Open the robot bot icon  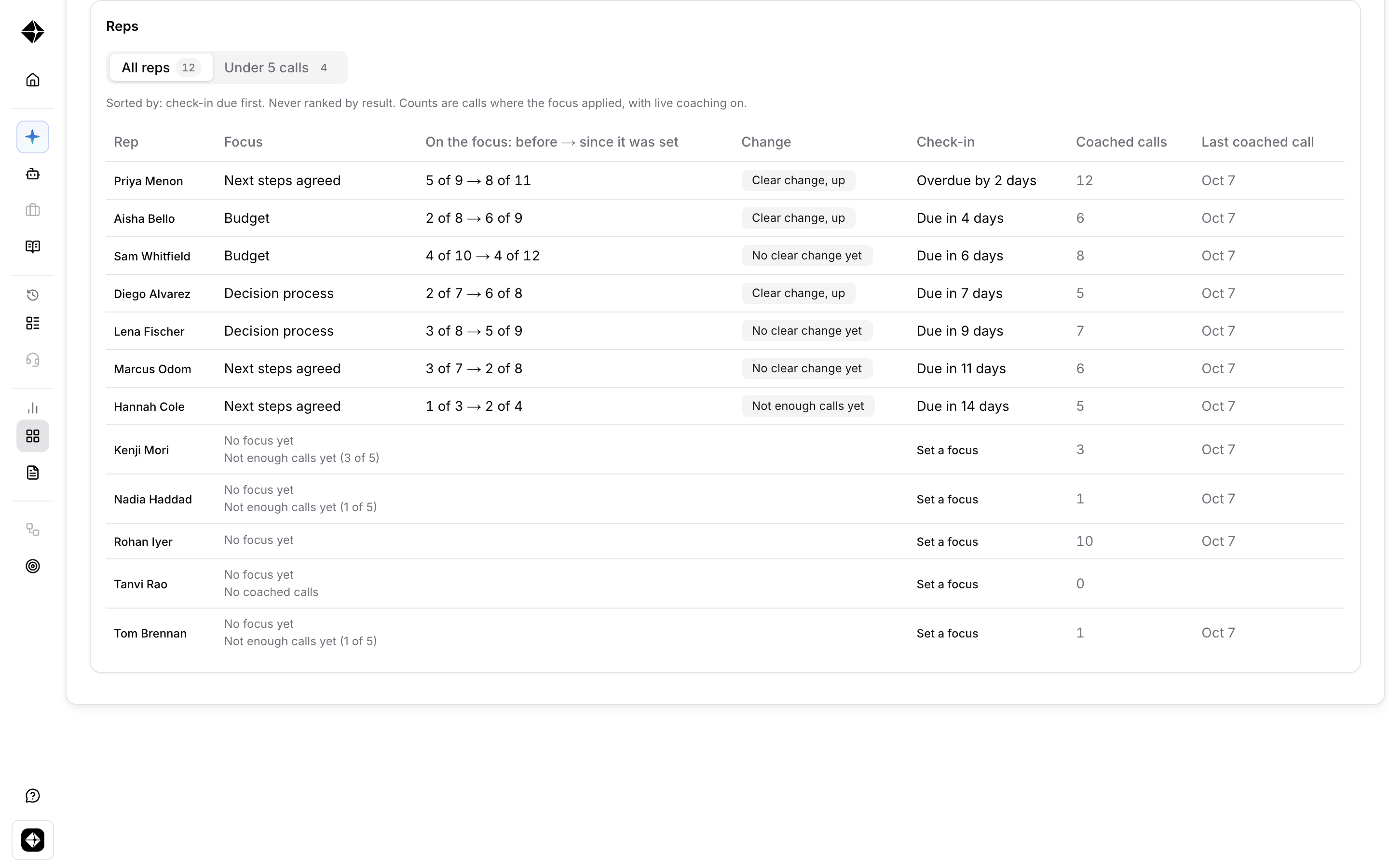[x=33, y=174]
